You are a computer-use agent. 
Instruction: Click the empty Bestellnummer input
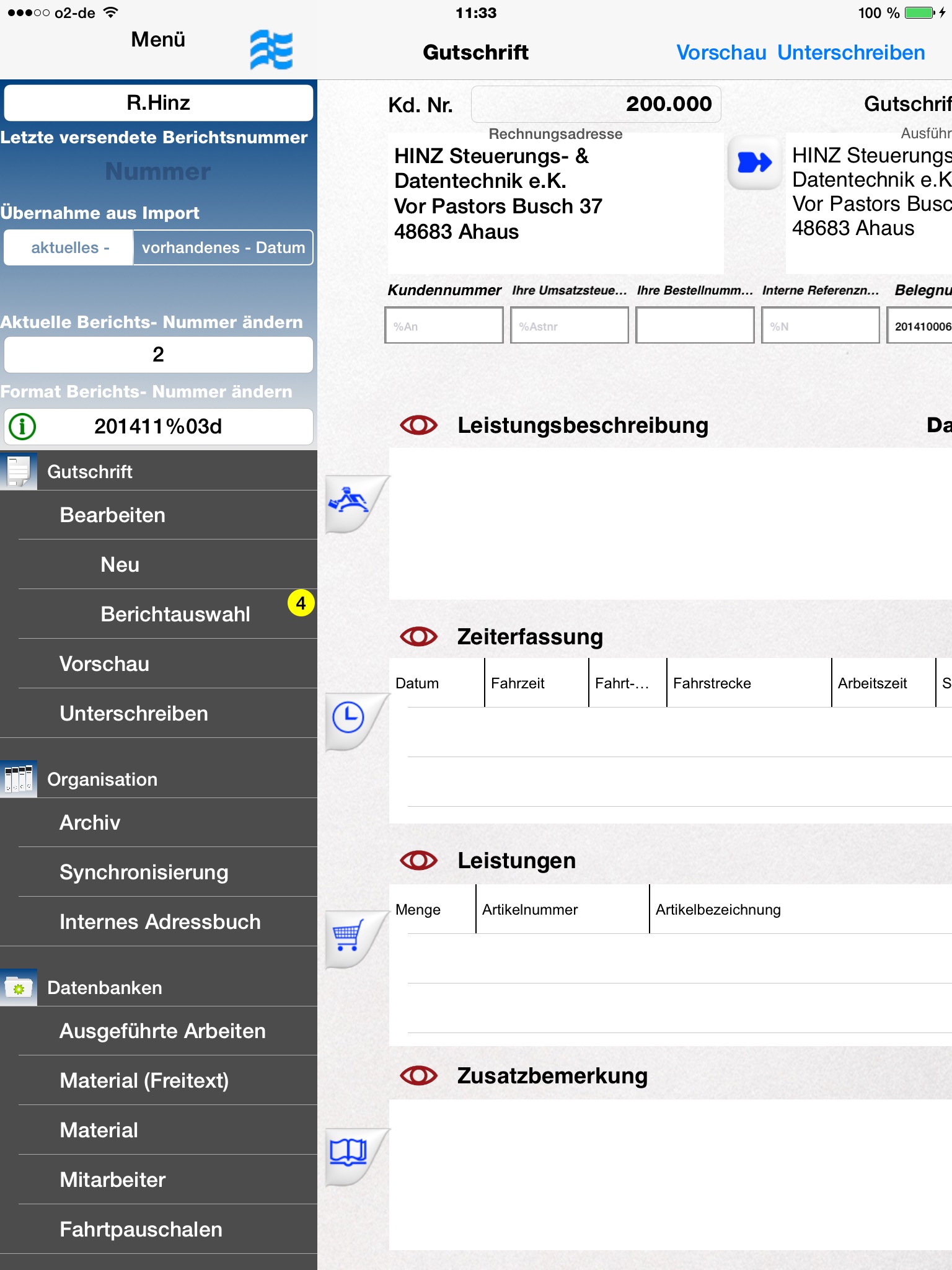click(695, 326)
